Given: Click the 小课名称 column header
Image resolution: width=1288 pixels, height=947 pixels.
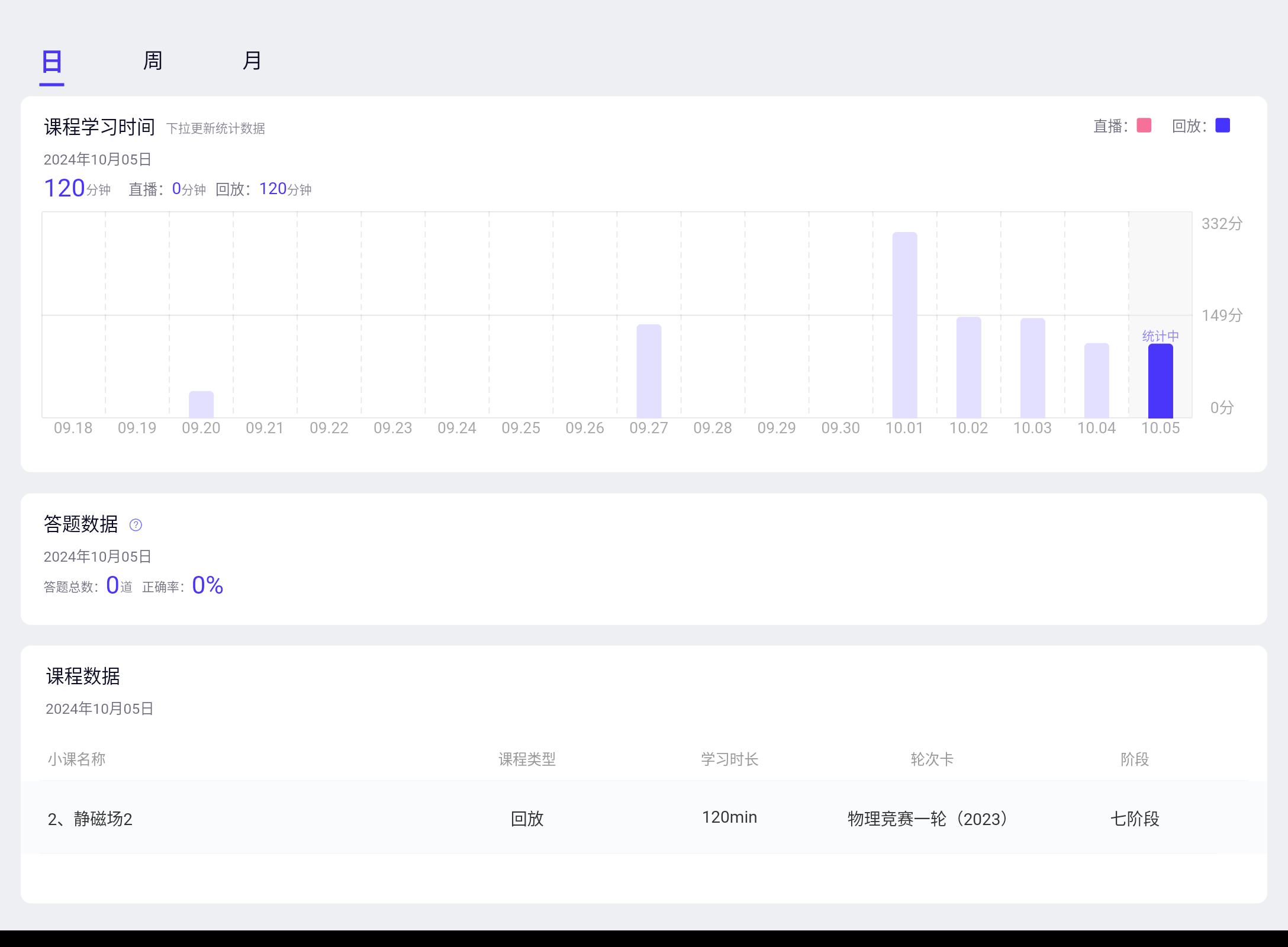Looking at the screenshot, I should (x=77, y=759).
